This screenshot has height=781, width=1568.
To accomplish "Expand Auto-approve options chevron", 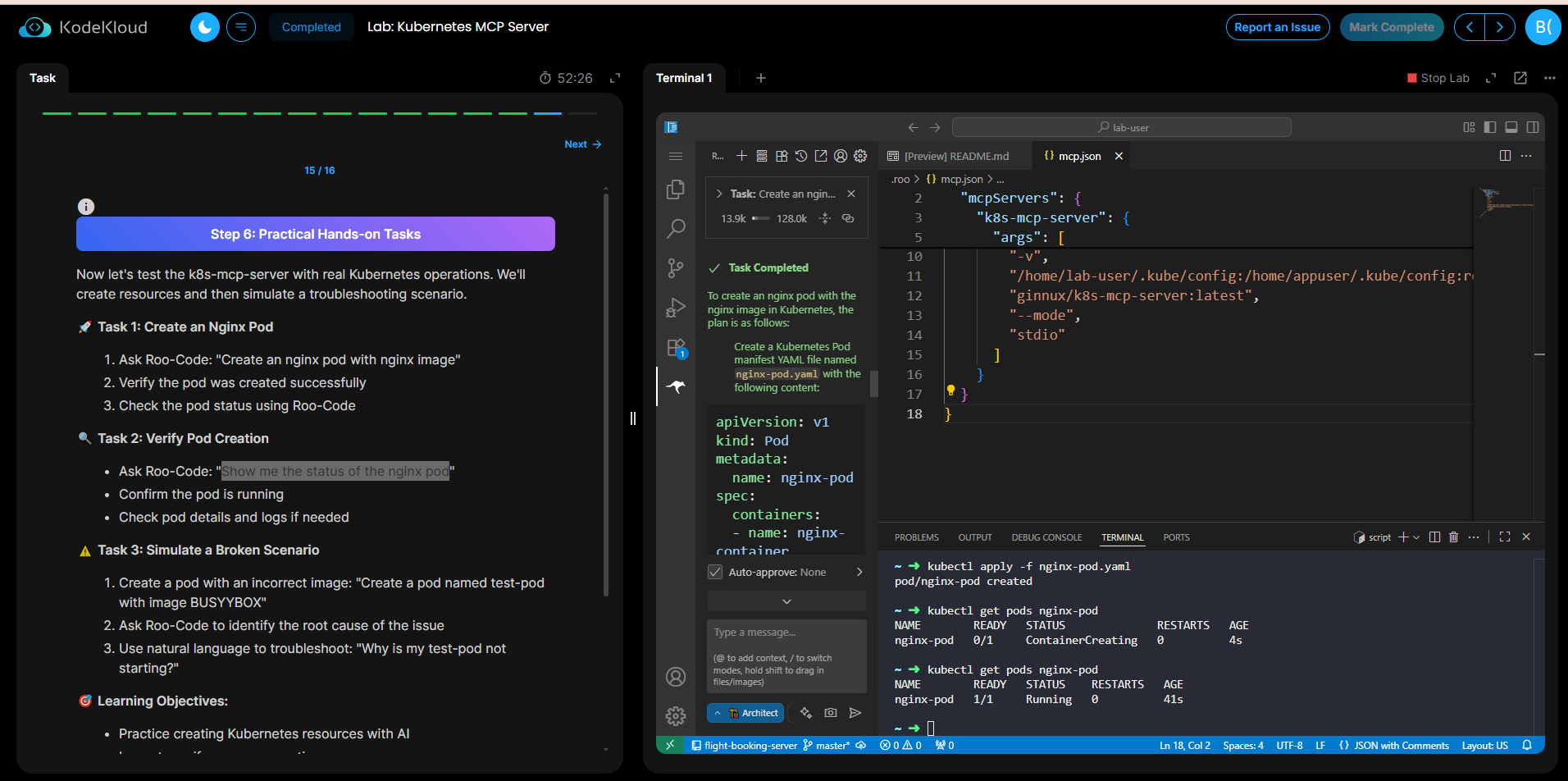I will click(x=859, y=572).
